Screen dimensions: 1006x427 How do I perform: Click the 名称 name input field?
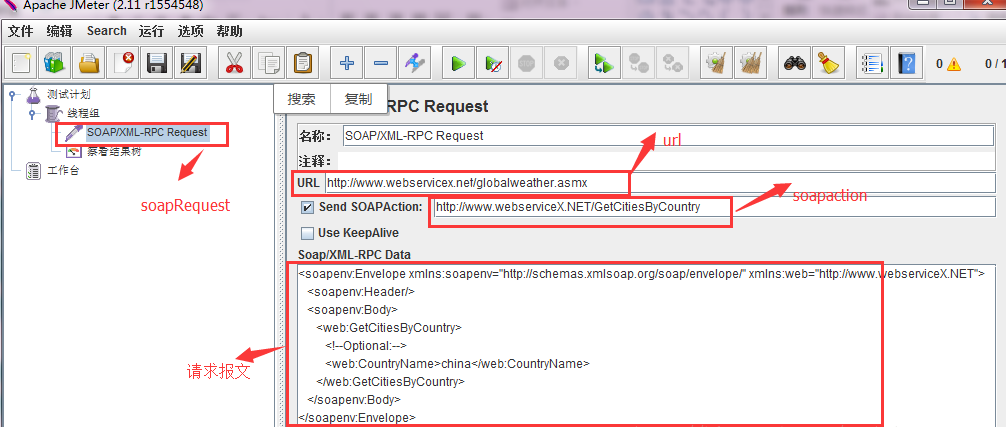[x=669, y=136]
